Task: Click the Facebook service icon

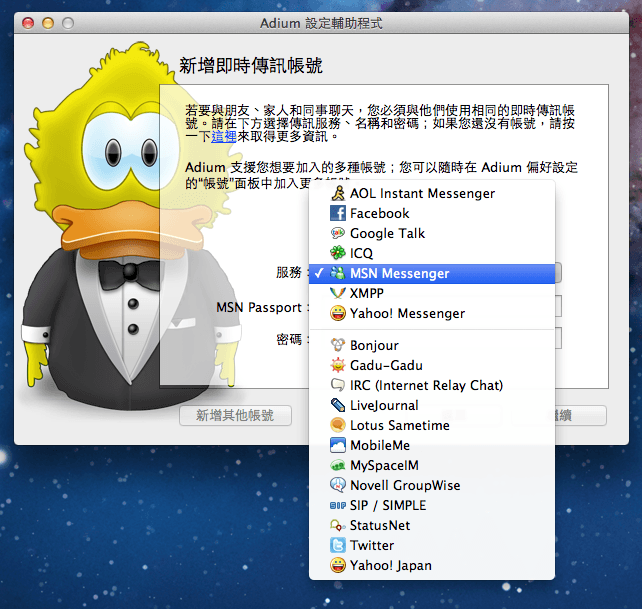Action: pos(338,213)
